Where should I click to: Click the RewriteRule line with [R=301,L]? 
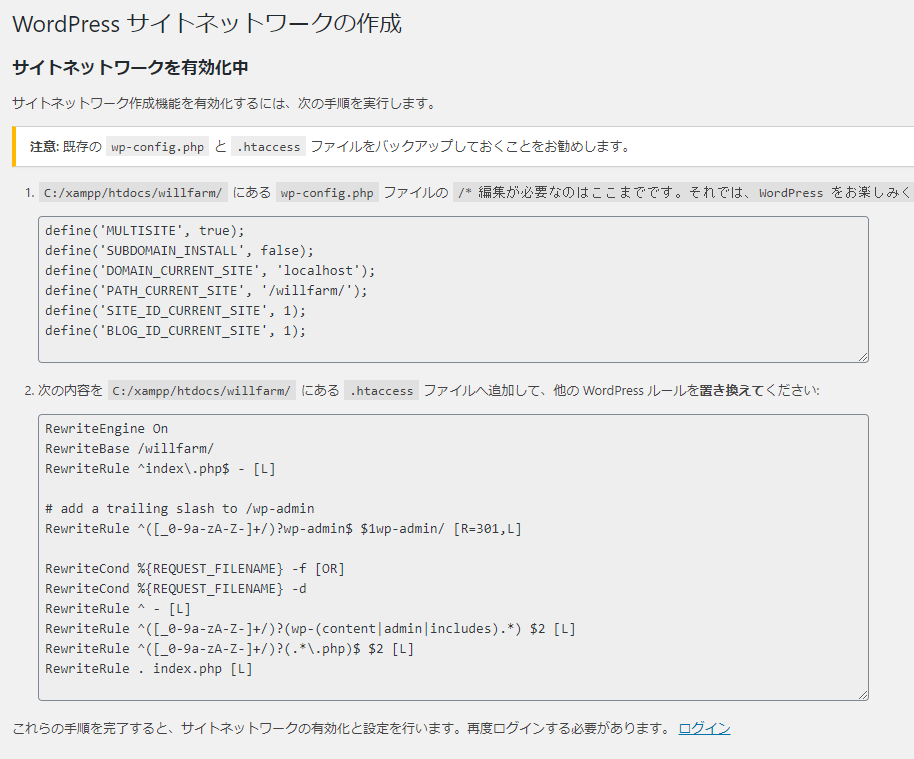tap(283, 529)
